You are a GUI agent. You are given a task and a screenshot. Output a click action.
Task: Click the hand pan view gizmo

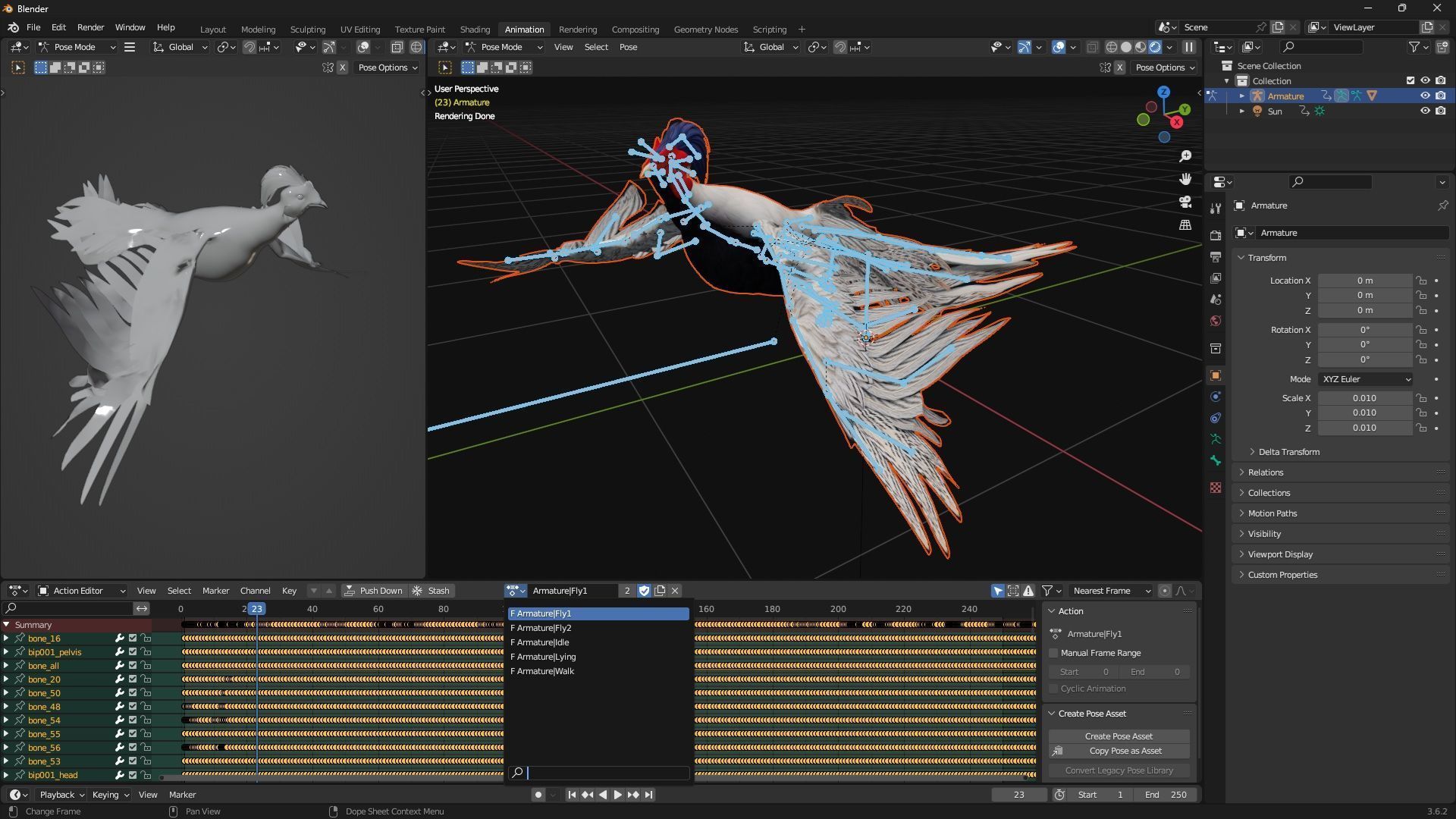click(x=1185, y=179)
